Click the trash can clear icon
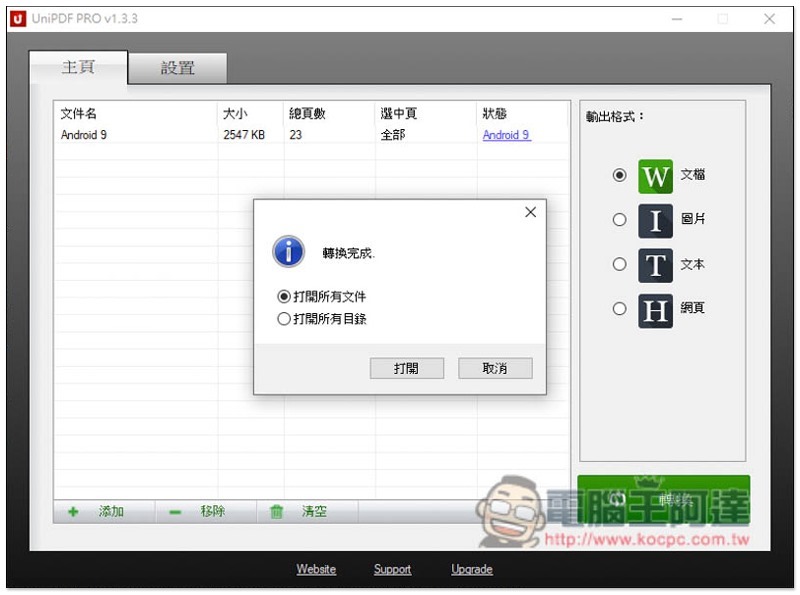This screenshot has width=800, height=595. point(276,511)
